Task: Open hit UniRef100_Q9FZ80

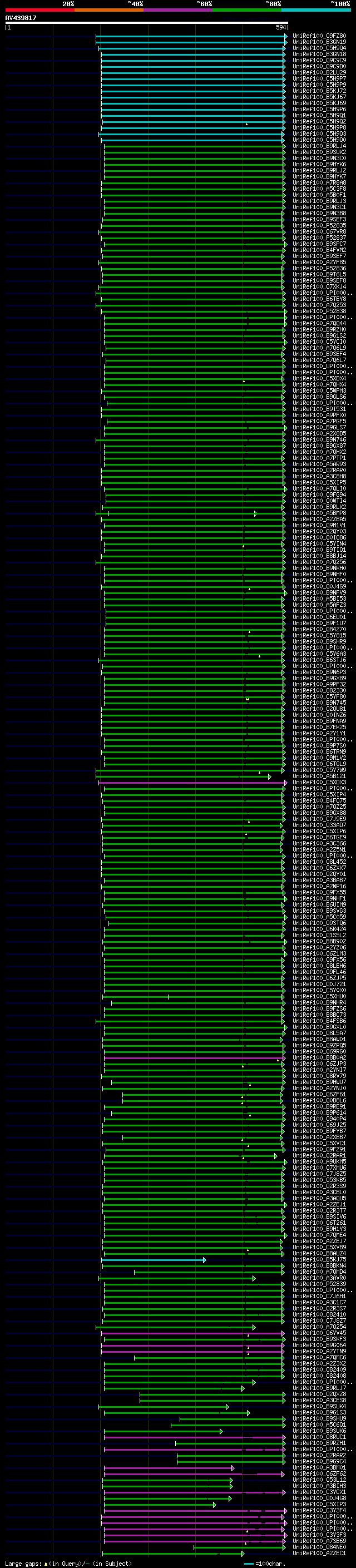Action: click(319, 36)
